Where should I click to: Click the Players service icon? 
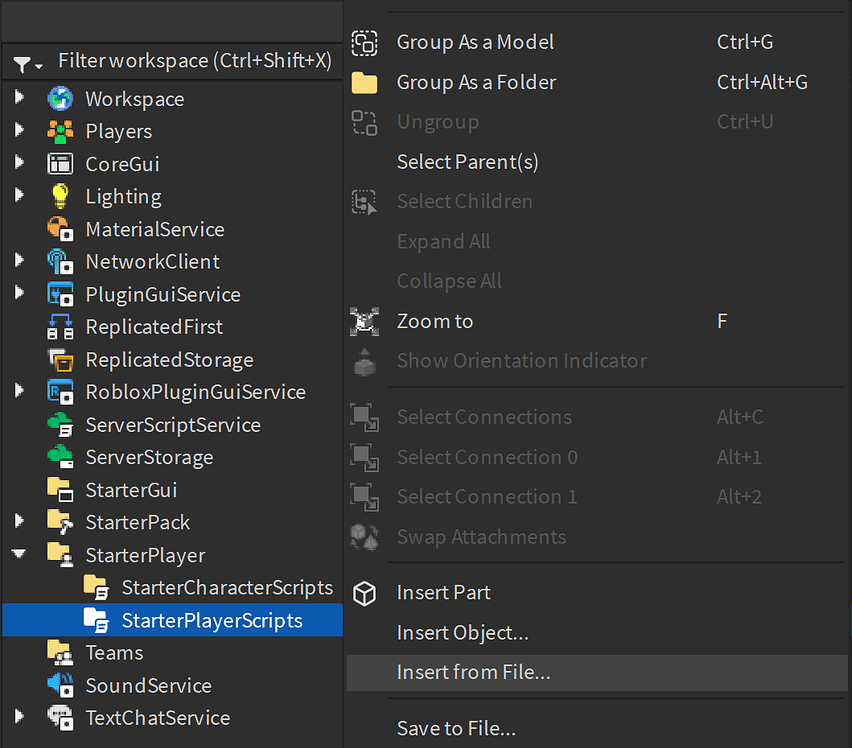coord(60,131)
